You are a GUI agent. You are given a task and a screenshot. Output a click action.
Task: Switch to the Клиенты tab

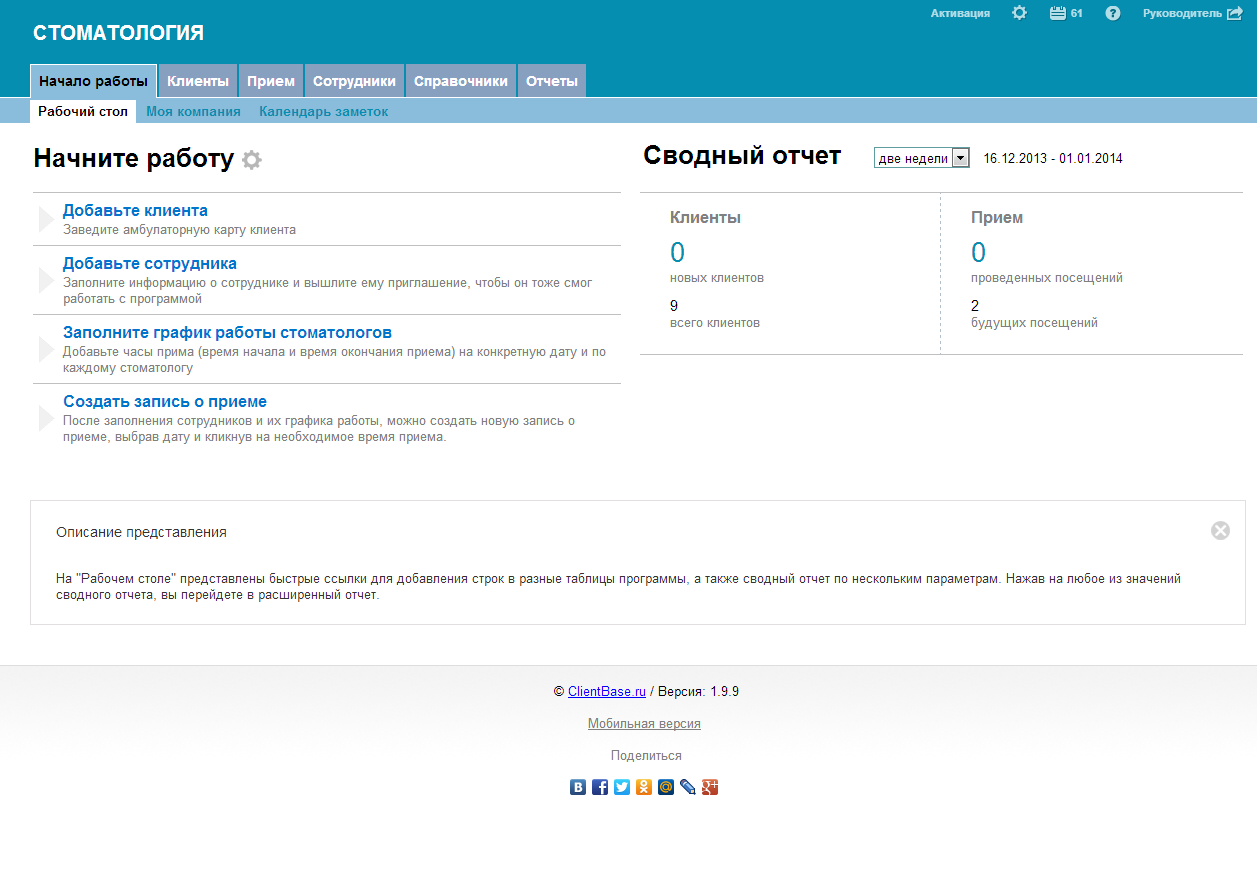pyautogui.click(x=198, y=81)
